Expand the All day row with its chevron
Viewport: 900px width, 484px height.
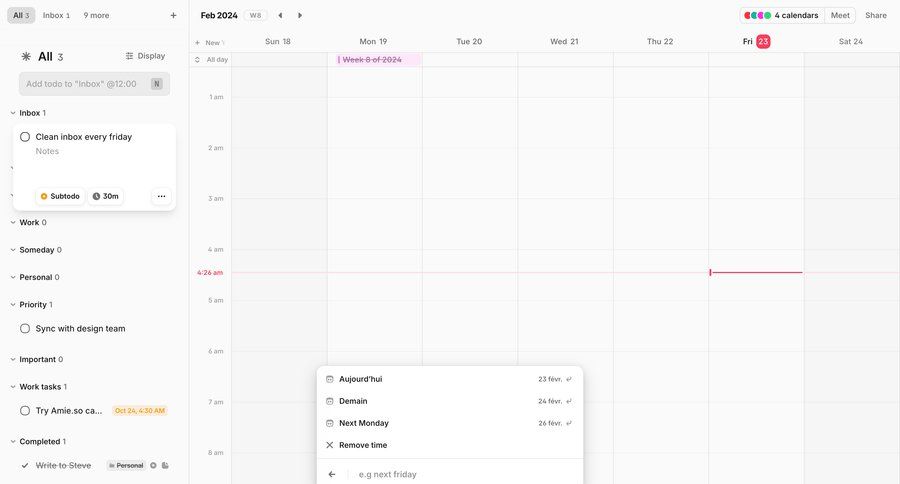[x=197, y=60]
